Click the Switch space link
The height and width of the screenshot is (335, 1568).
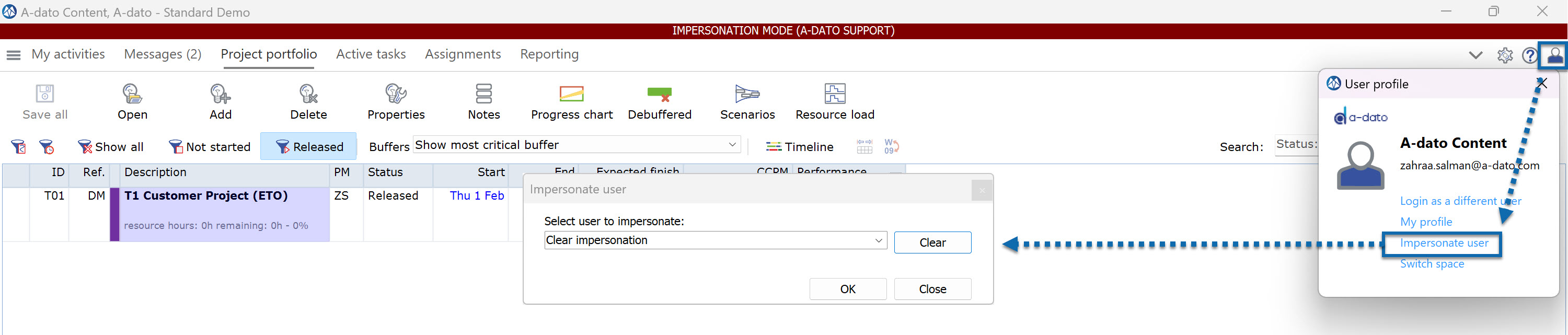pyautogui.click(x=1432, y=264)
